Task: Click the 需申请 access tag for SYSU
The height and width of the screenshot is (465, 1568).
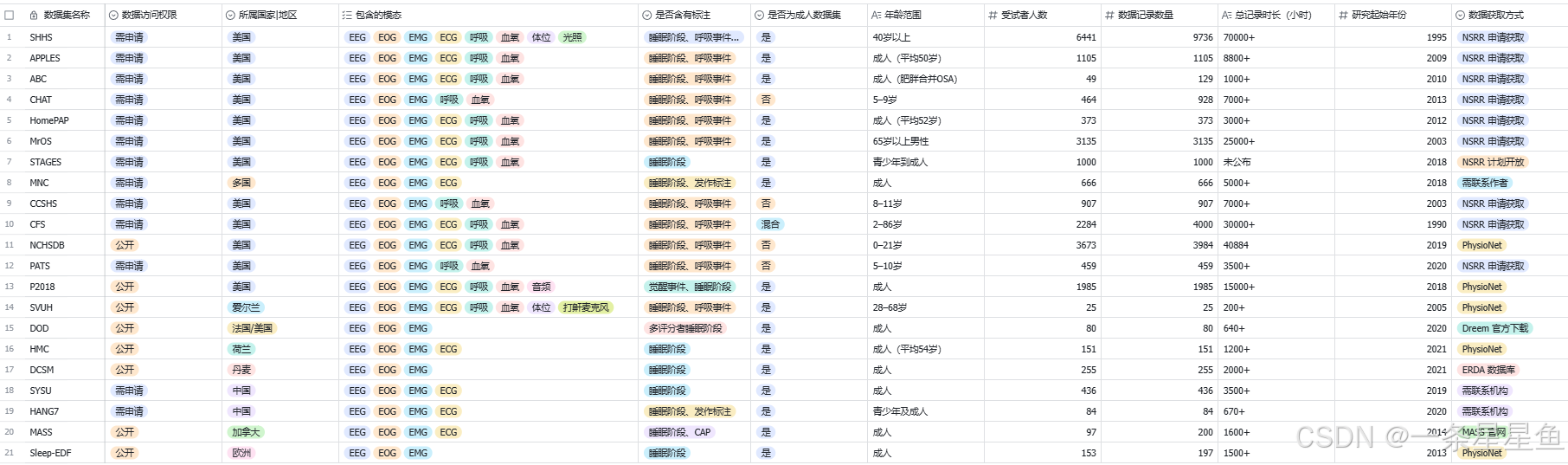Action: pos(129,391)
